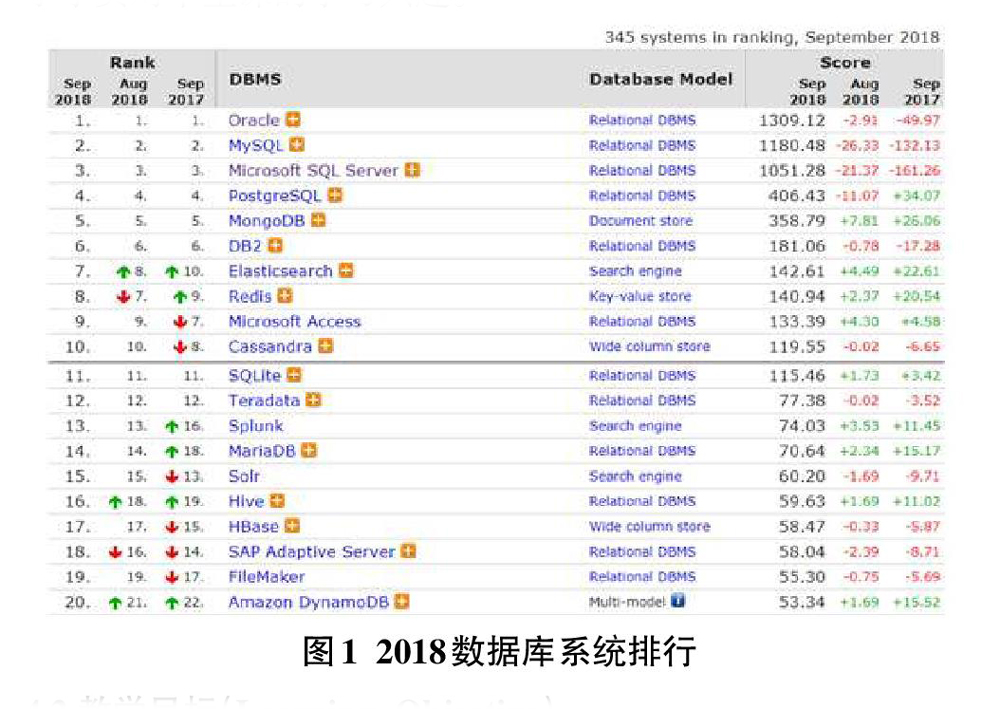Select the MongoDB score 358.79

(797, 221)
